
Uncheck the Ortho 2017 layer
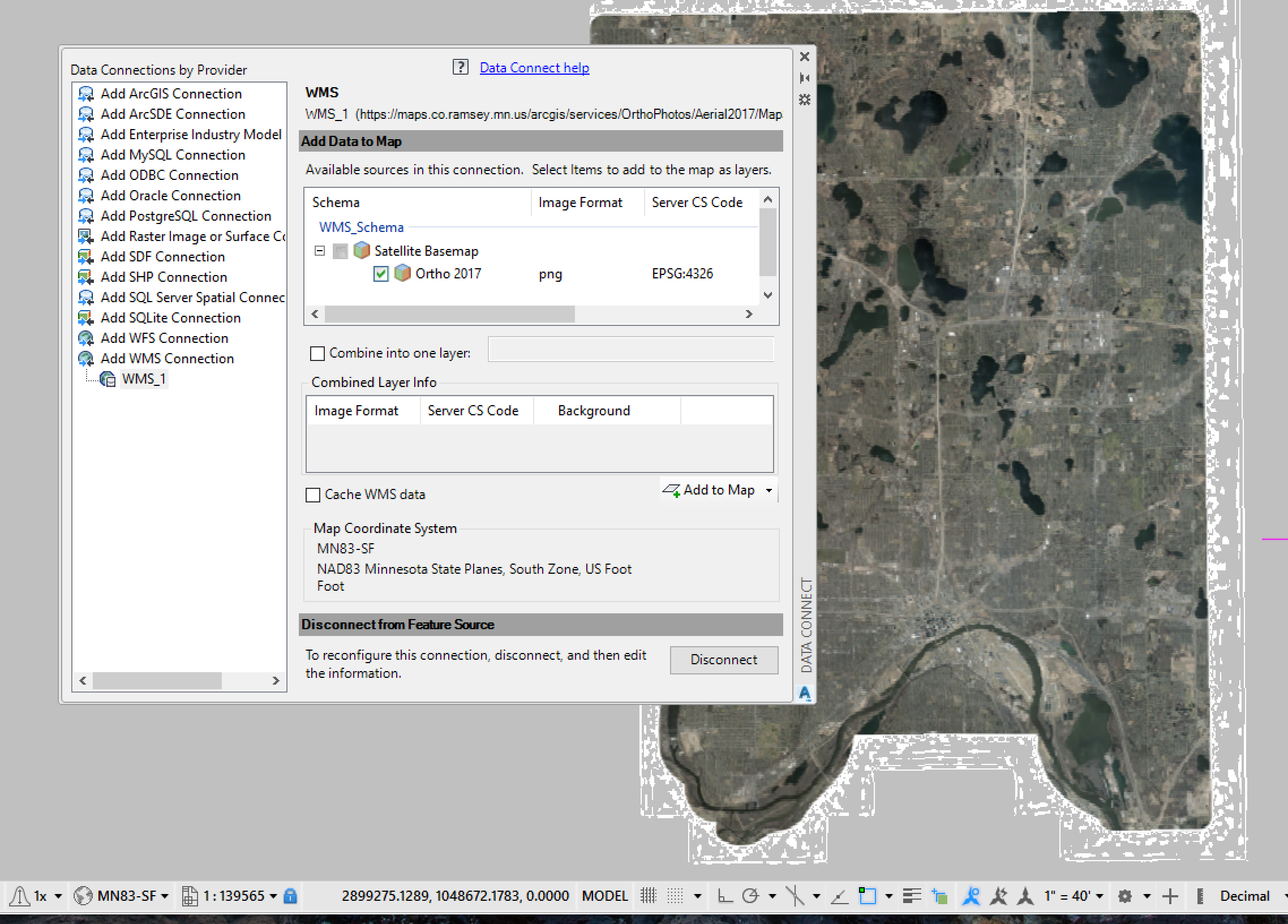(x=381, y=274)
